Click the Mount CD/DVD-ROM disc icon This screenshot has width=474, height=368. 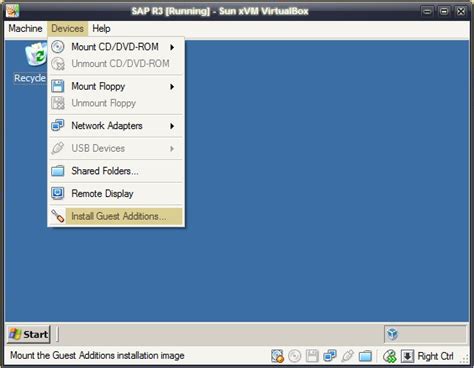[58, 47]
